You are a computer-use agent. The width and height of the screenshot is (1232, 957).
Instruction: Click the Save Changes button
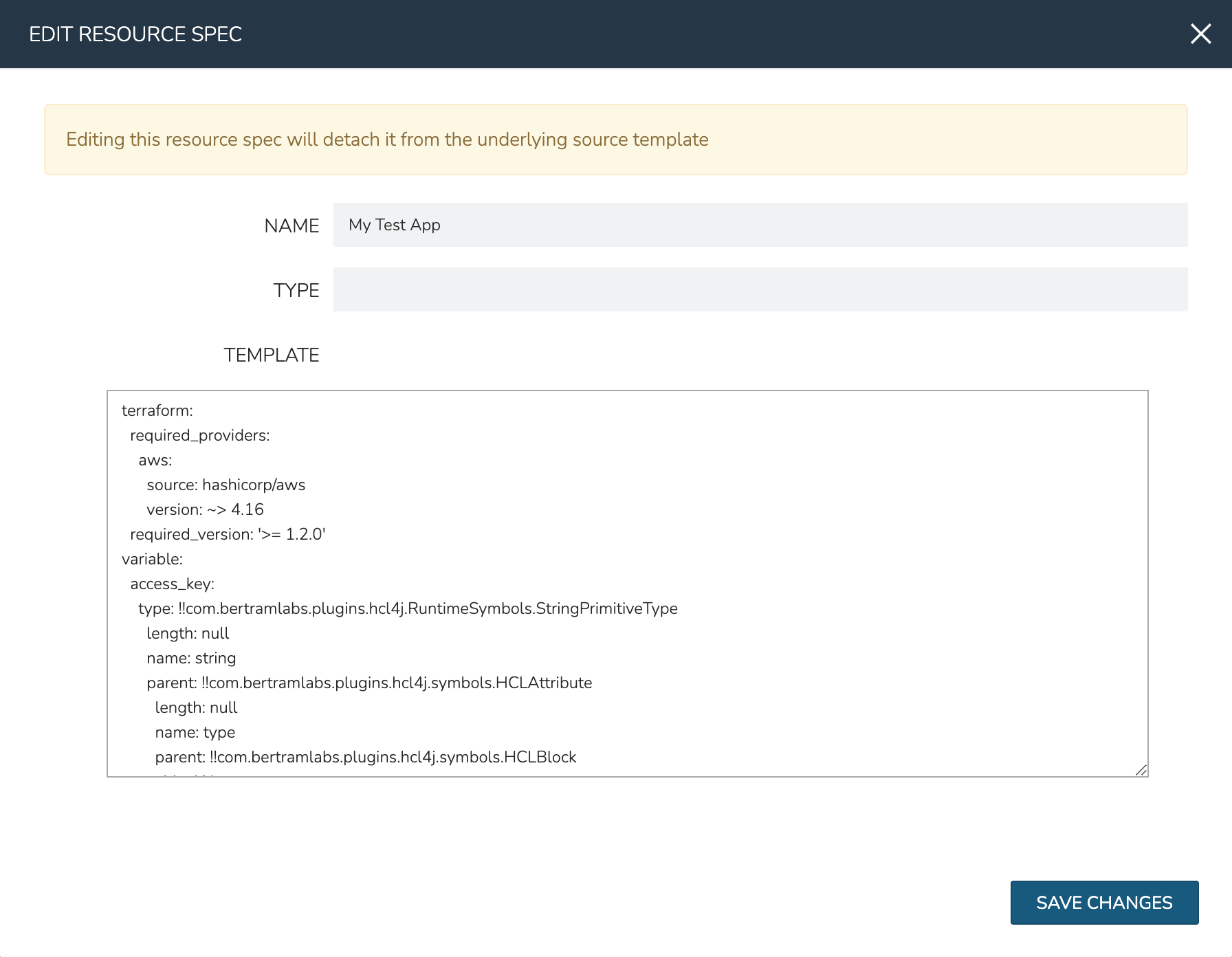[x=1104, y=903]
